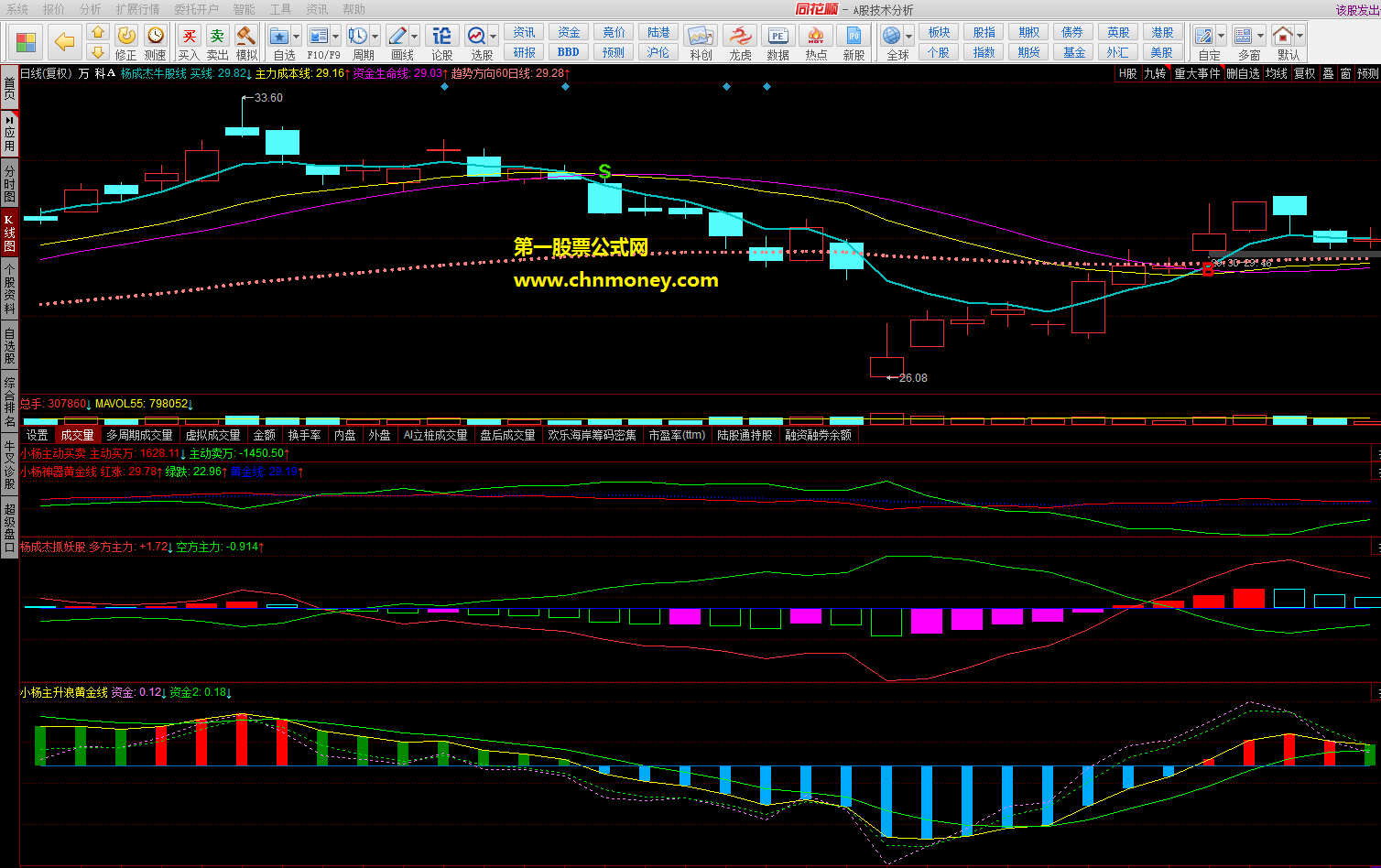1381x868 pixels.
Task: Open 卖出 sell order icon
Action: pyautogui.click(x=217, y=35)
